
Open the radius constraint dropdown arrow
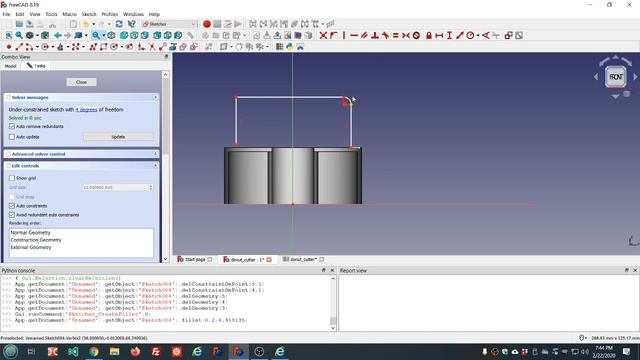(478, 36)
